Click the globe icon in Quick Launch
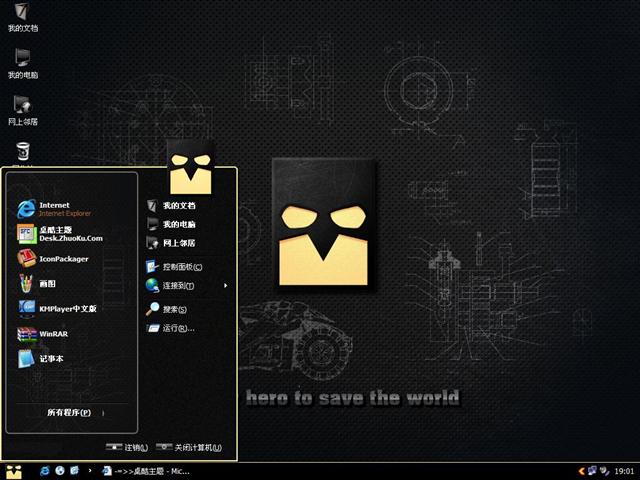640x480 pixels. click(60, 471)
